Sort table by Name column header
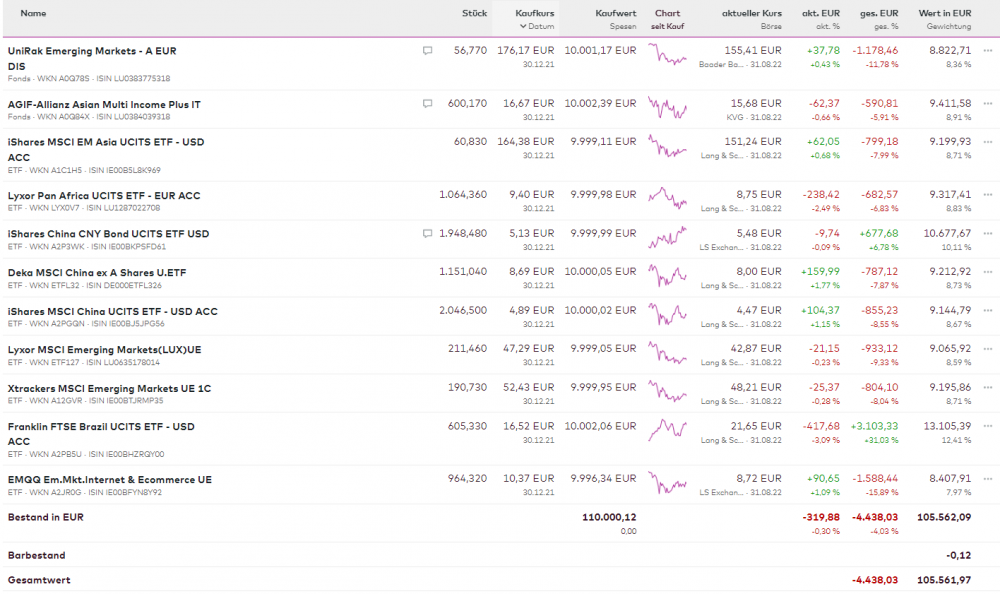 (33, 13)
